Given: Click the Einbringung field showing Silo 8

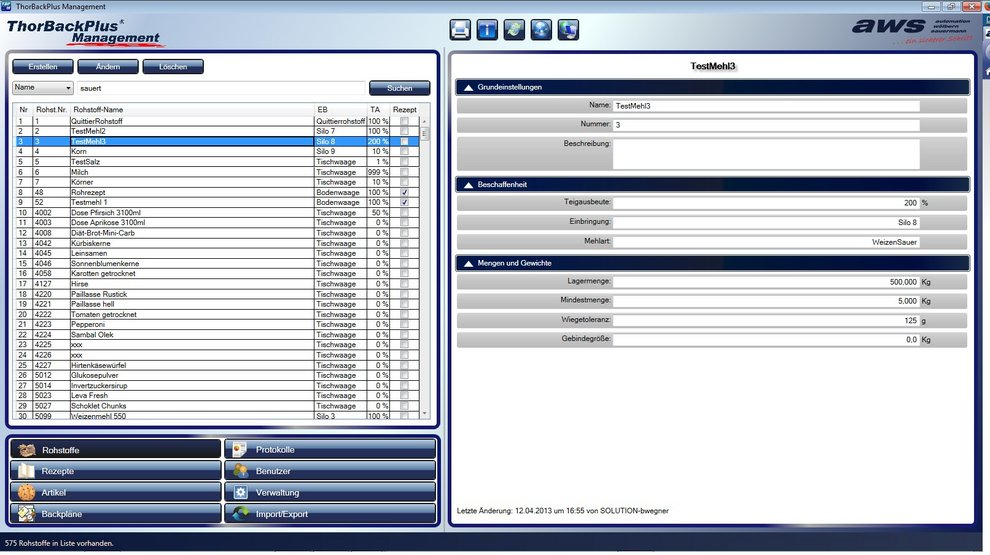Looking at the screenshot, I should [766, 222].
